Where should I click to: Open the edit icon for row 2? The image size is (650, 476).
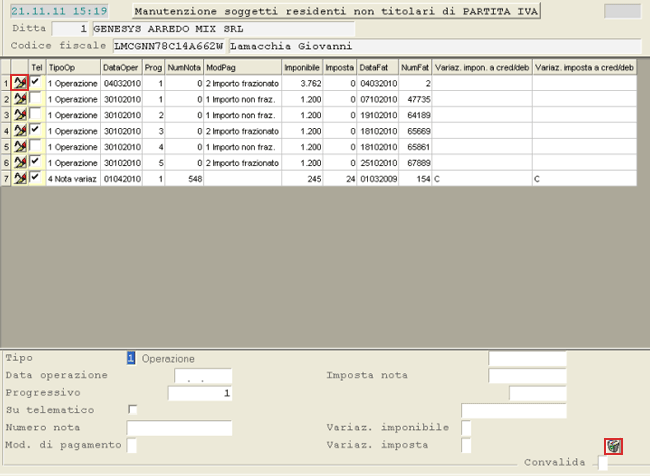tap(20, 100)
